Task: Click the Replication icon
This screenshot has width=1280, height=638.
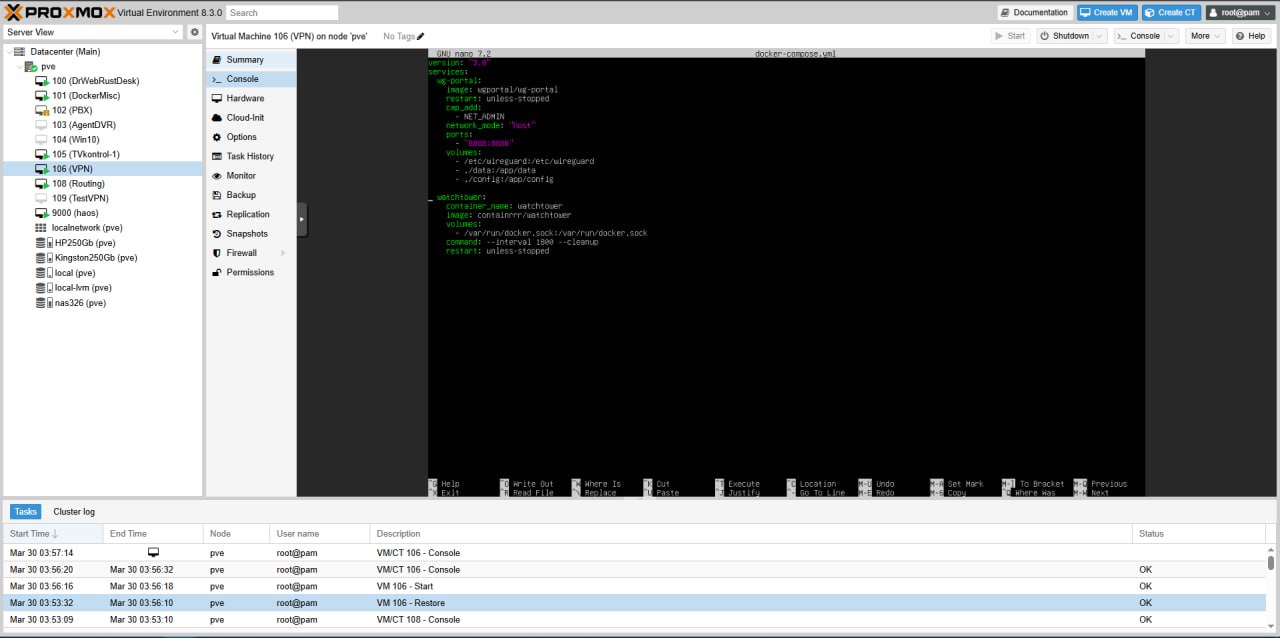Action: tap(217, 214)
